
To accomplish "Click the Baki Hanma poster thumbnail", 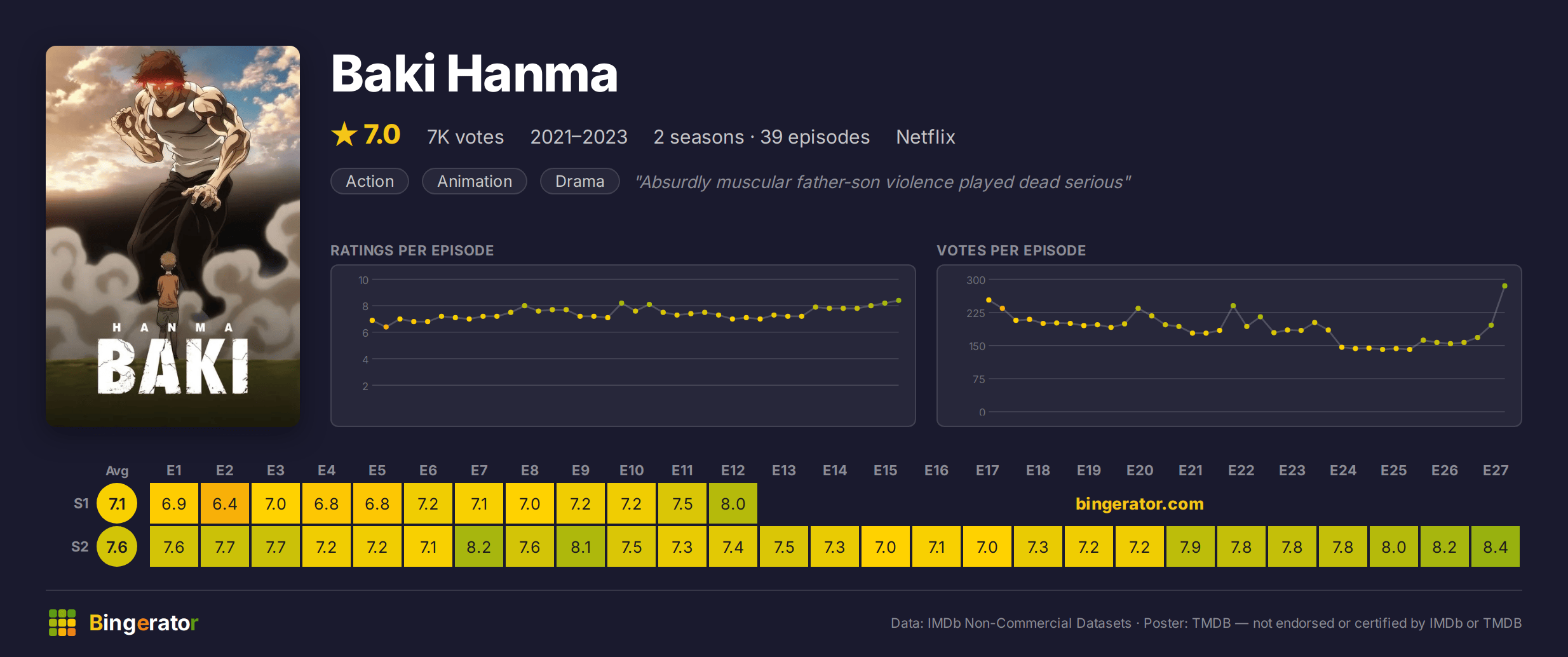I will [x=173, y=236].
